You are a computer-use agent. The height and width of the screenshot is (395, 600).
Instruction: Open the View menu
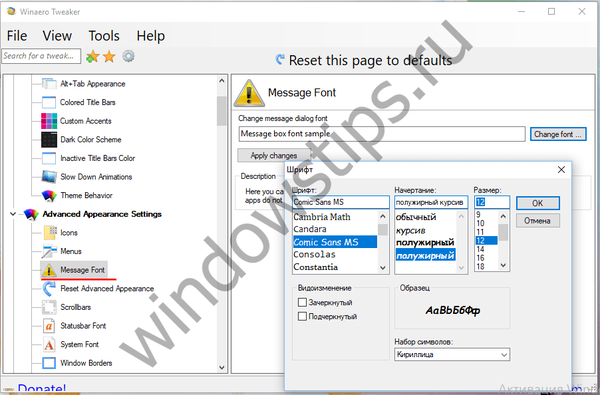coord(57,36)
